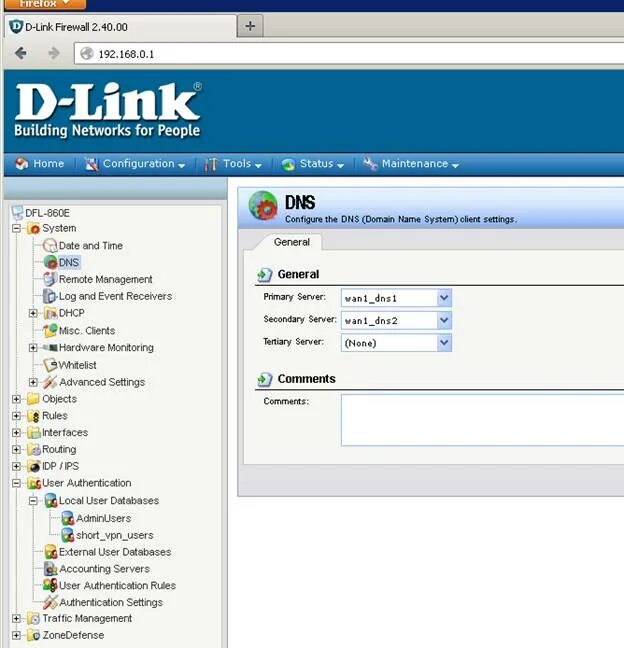The width and height of the screenshot is (624, 648).
Task: Click the Routing folder icon
Action: [33, 449]
